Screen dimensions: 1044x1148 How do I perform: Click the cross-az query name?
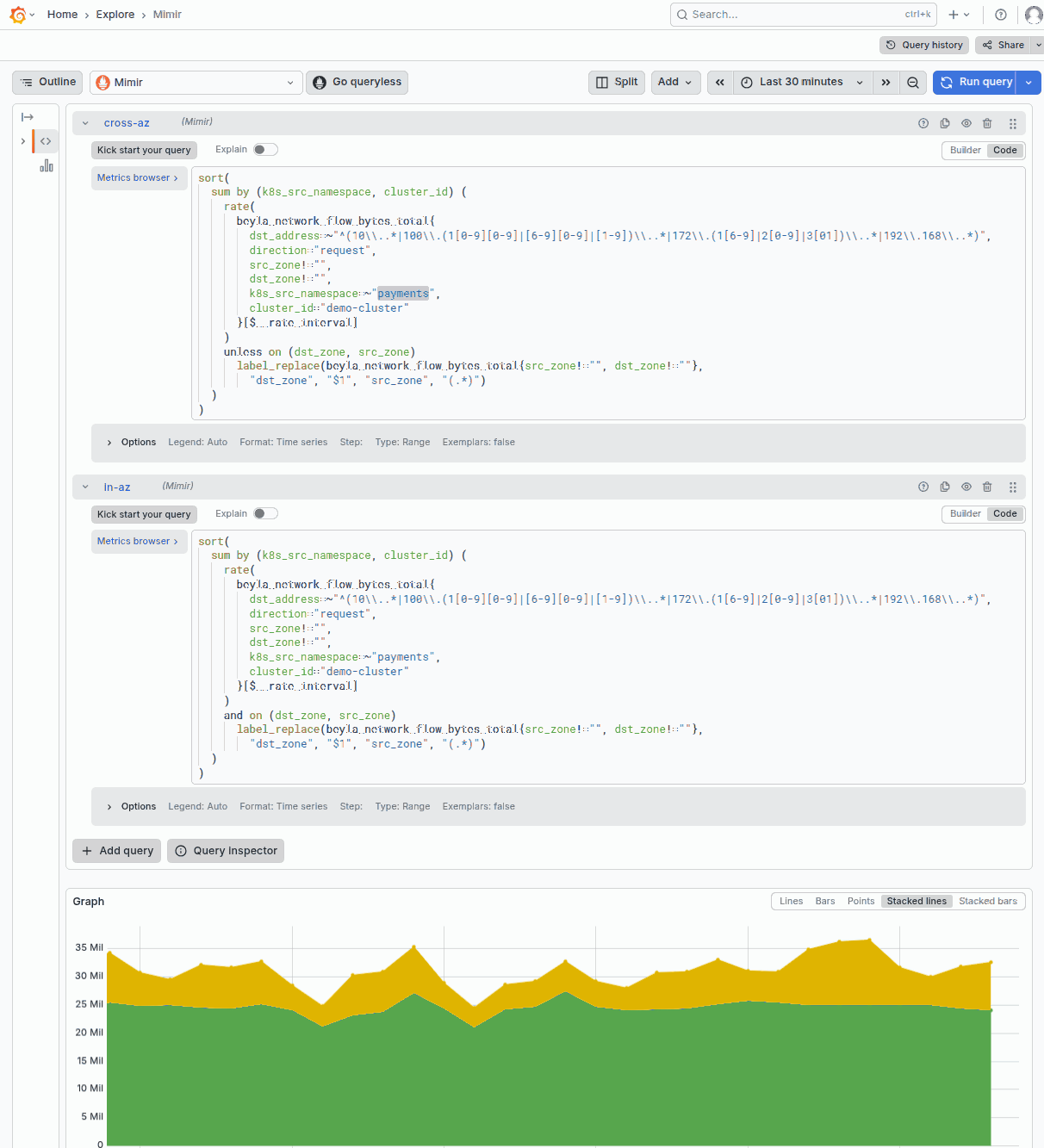[x=127, y=123]
